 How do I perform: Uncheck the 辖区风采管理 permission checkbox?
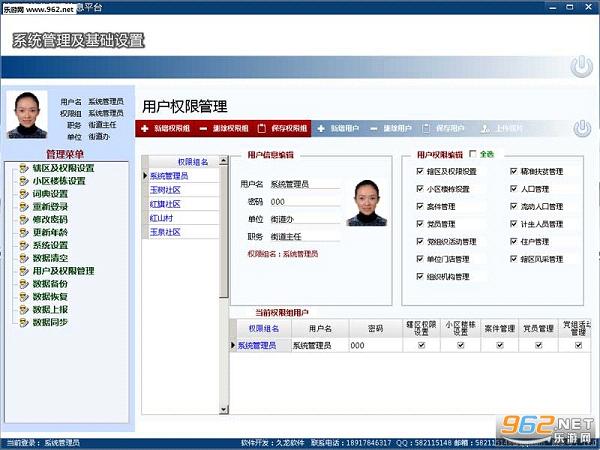[514, 259]
